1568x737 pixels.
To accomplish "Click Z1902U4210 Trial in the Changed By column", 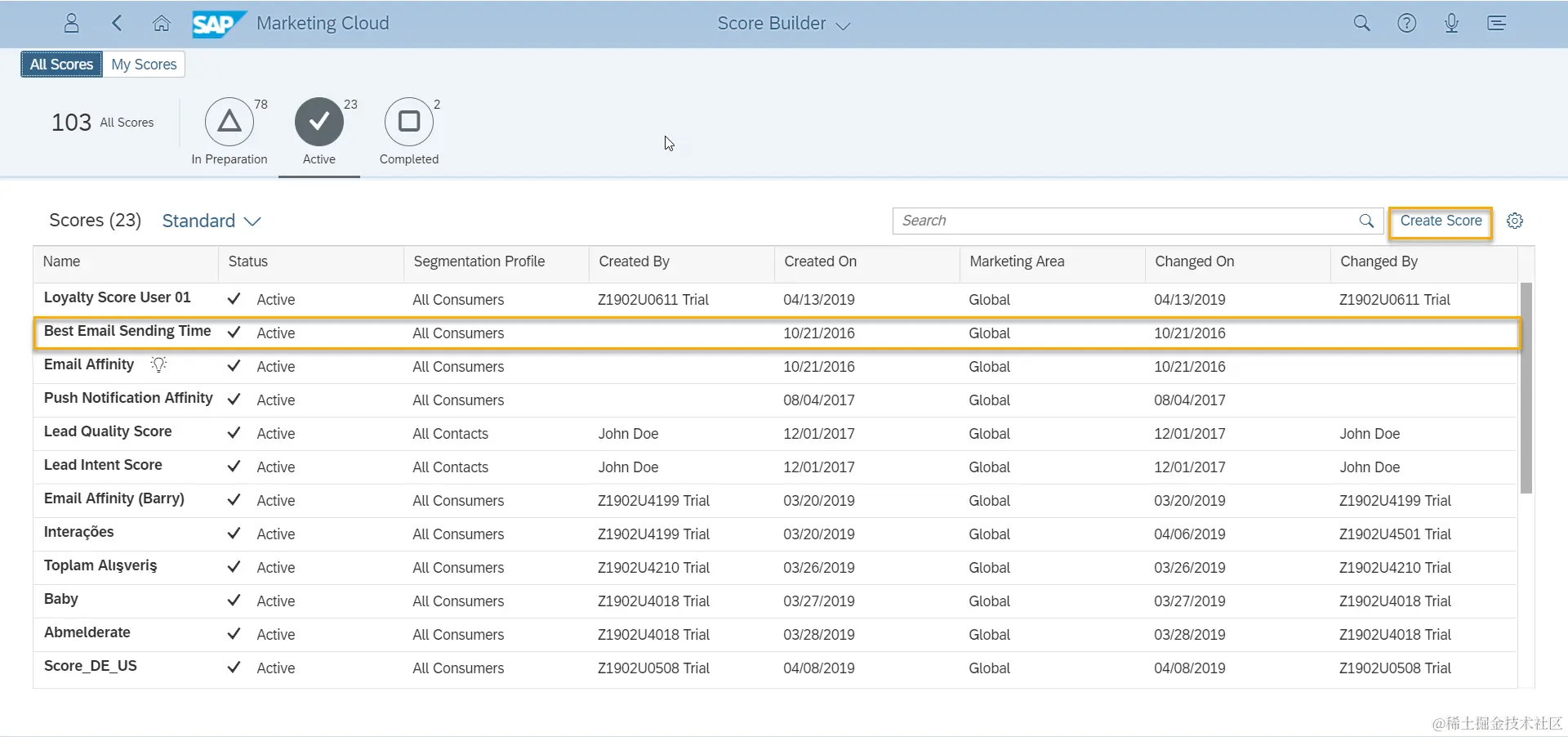I will pyautogui.click(x=1395, y=568).
